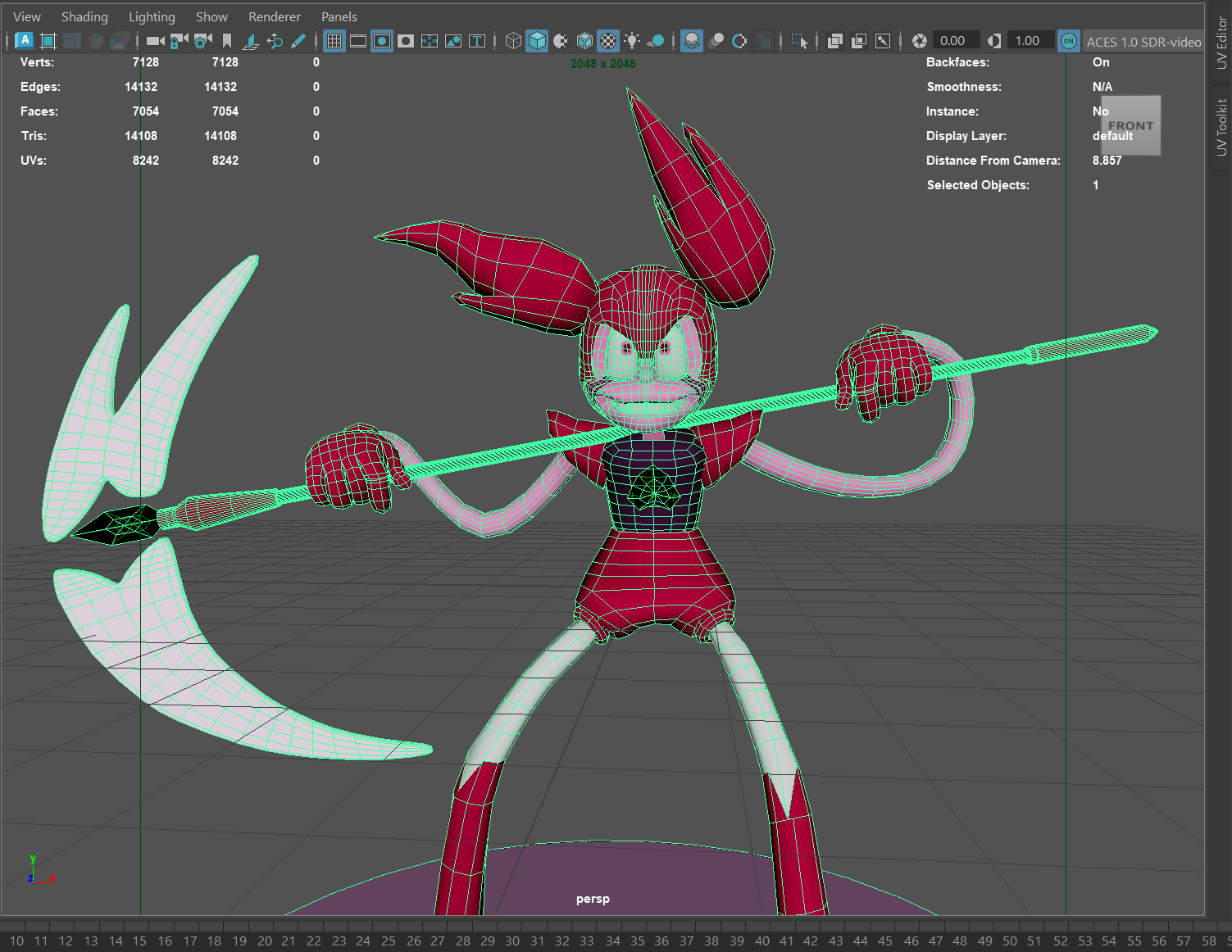The height and width of the screenshot is (952, 1232).
Task: Click the 'persp' camera name label
Action: click(x=593, y=899)
